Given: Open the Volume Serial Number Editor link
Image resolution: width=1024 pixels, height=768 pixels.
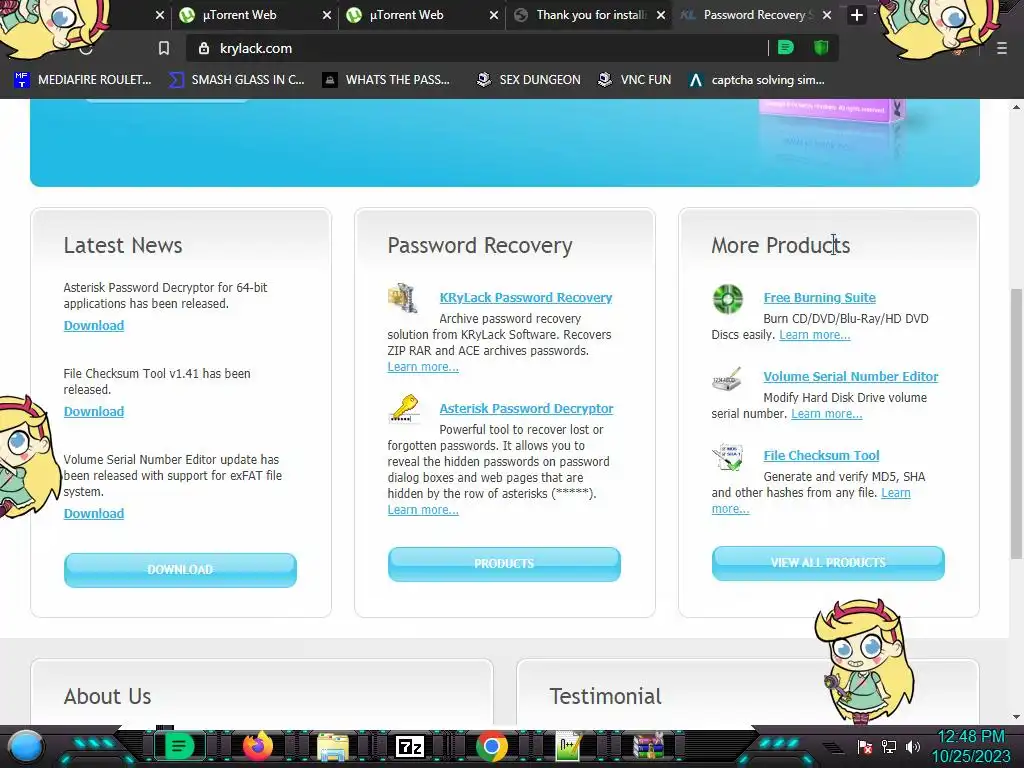Looking at the screenshot, I should coord(851,376).
